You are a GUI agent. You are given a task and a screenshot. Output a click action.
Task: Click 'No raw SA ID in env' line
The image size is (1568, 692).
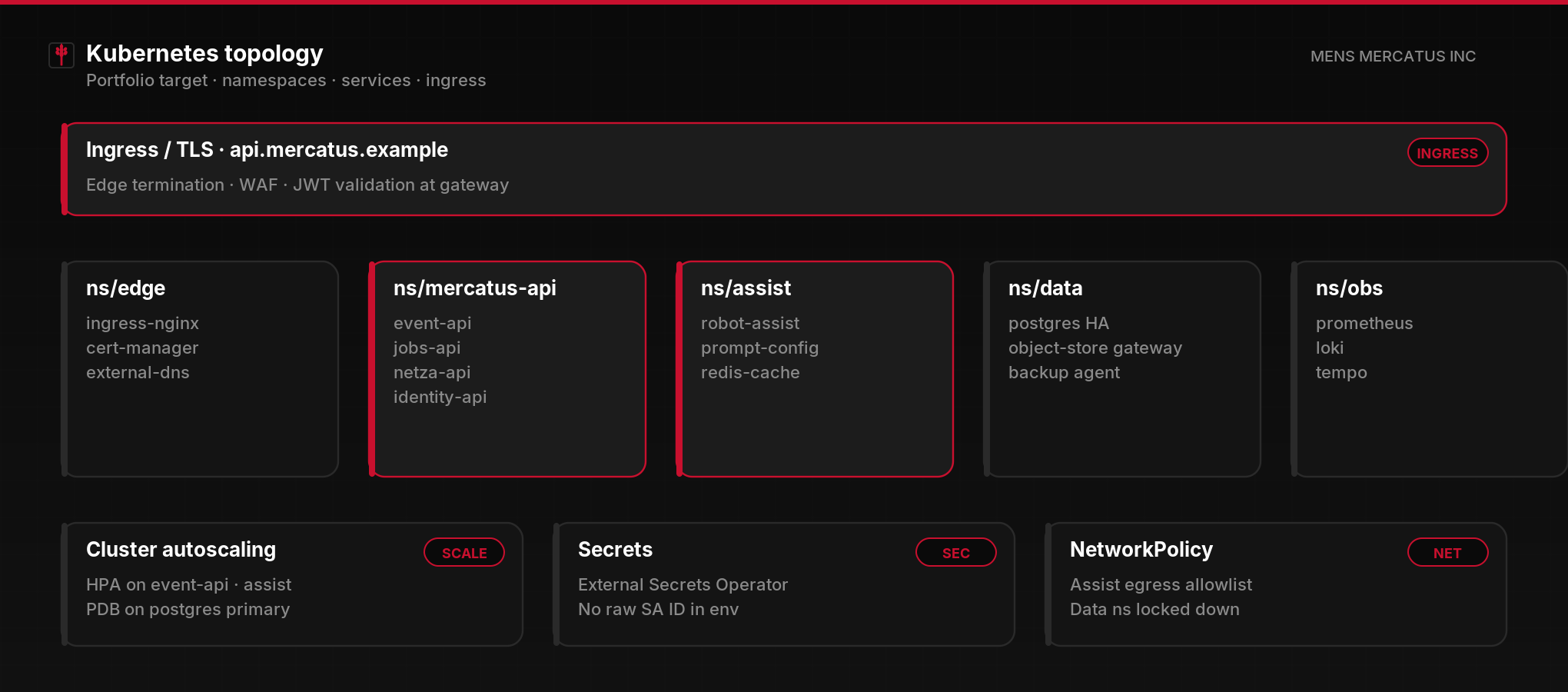click(658, 610)
